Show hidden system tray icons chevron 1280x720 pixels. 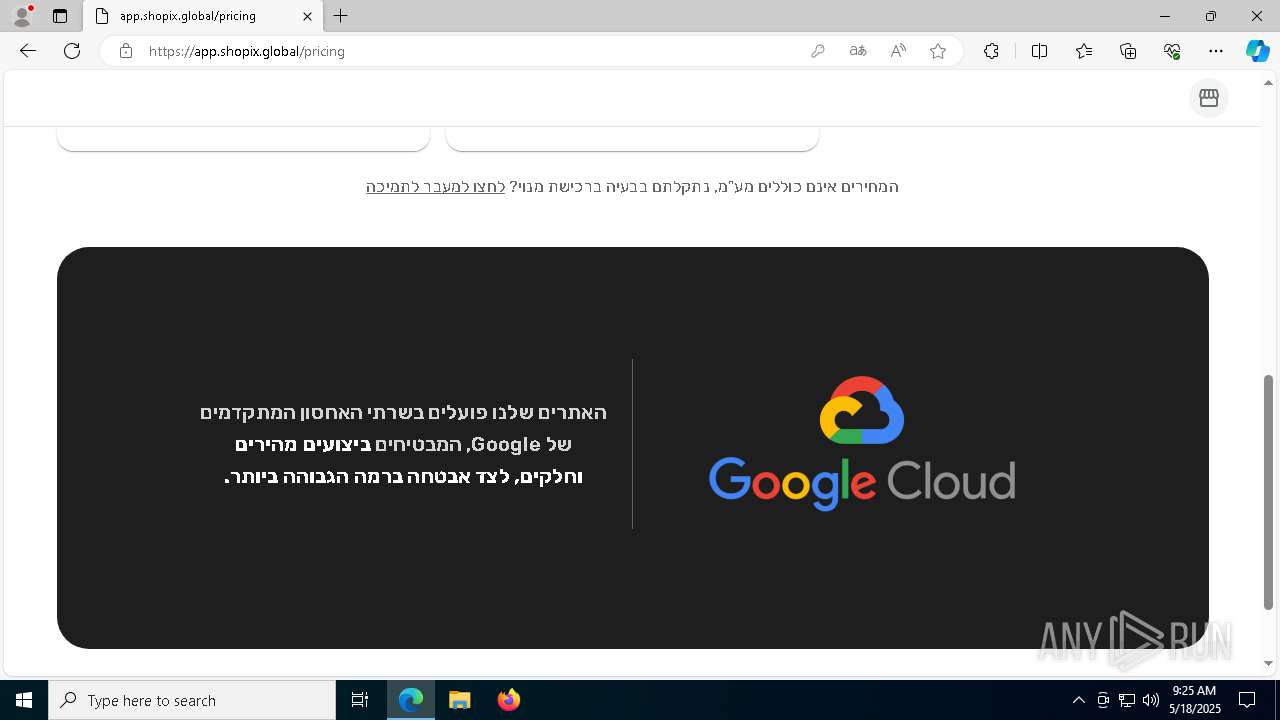[x=1078, y=700]
